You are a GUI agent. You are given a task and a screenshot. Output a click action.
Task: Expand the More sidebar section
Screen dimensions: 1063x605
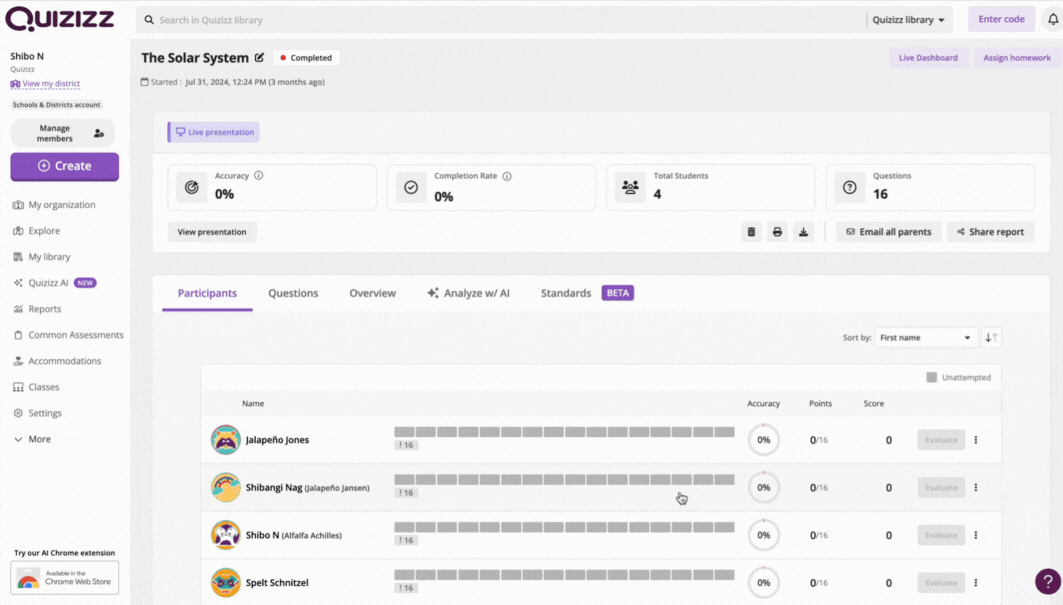pos(32,439)
